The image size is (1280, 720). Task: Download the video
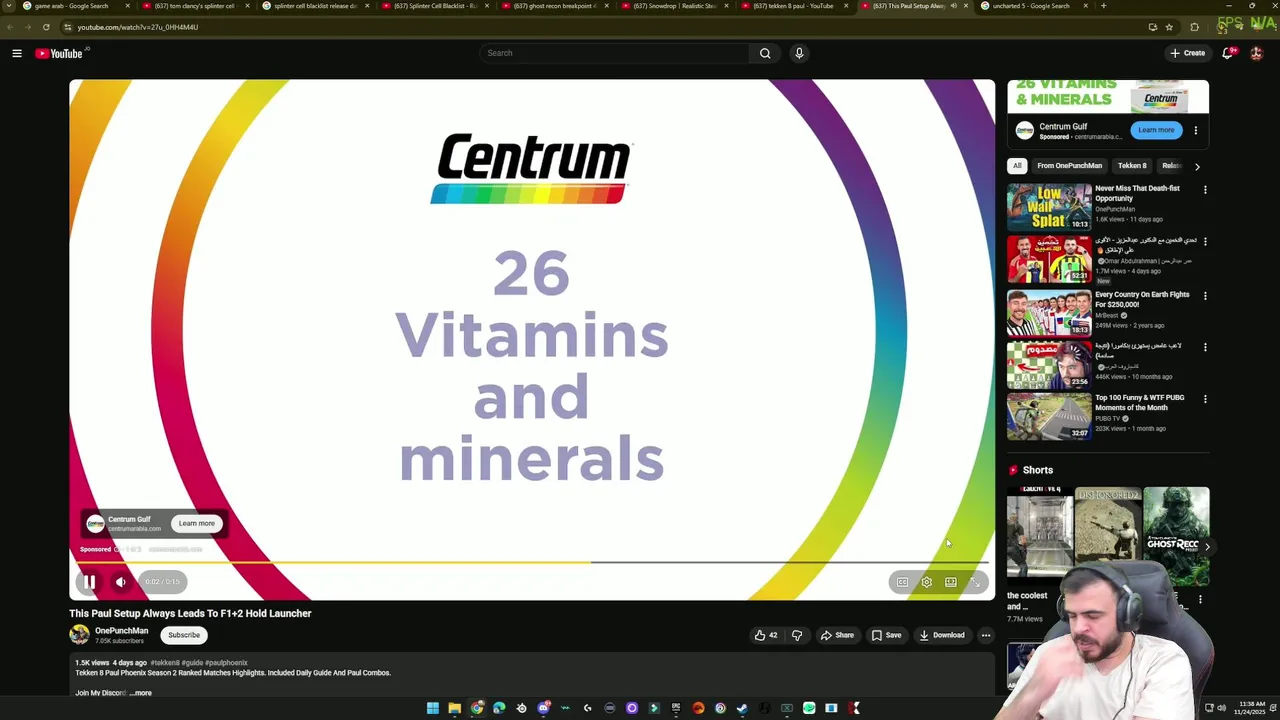942,635
